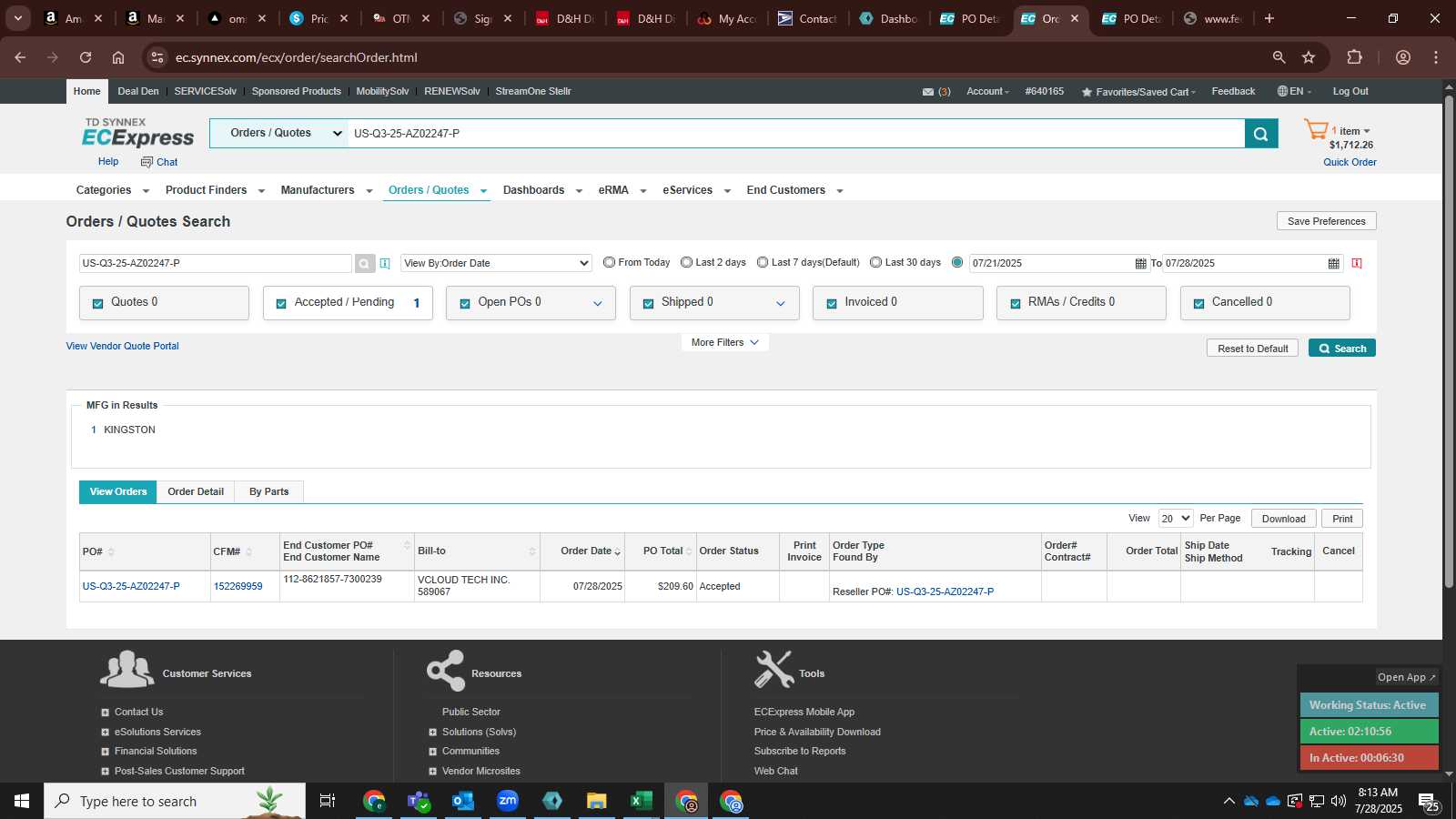Click the small search icon beside PO field

coord(364,263)
